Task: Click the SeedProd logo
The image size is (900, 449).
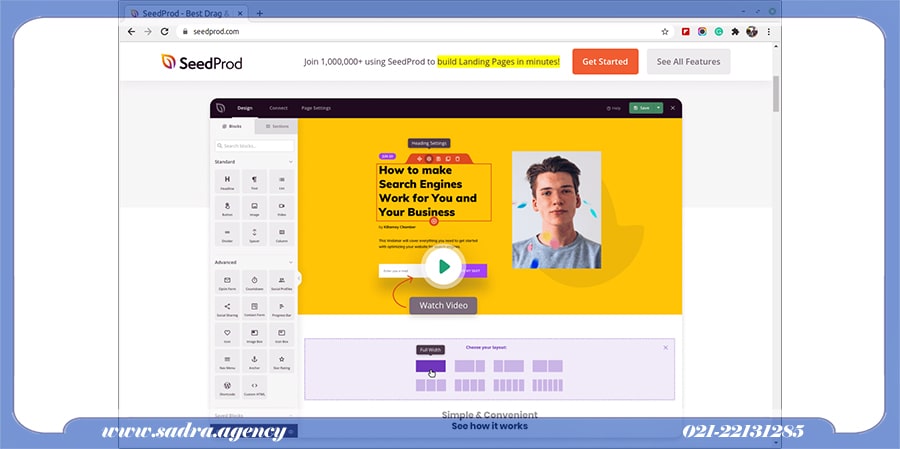Action: click(201, 62)
